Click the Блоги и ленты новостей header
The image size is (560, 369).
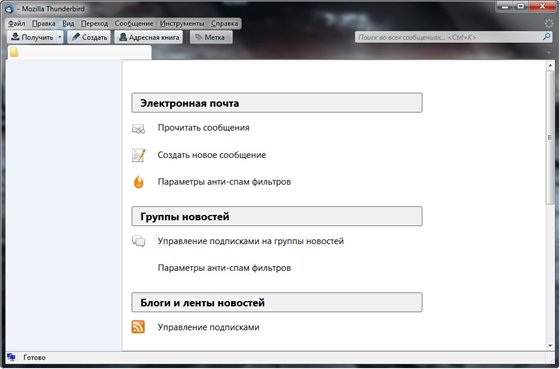coord(277,302)
